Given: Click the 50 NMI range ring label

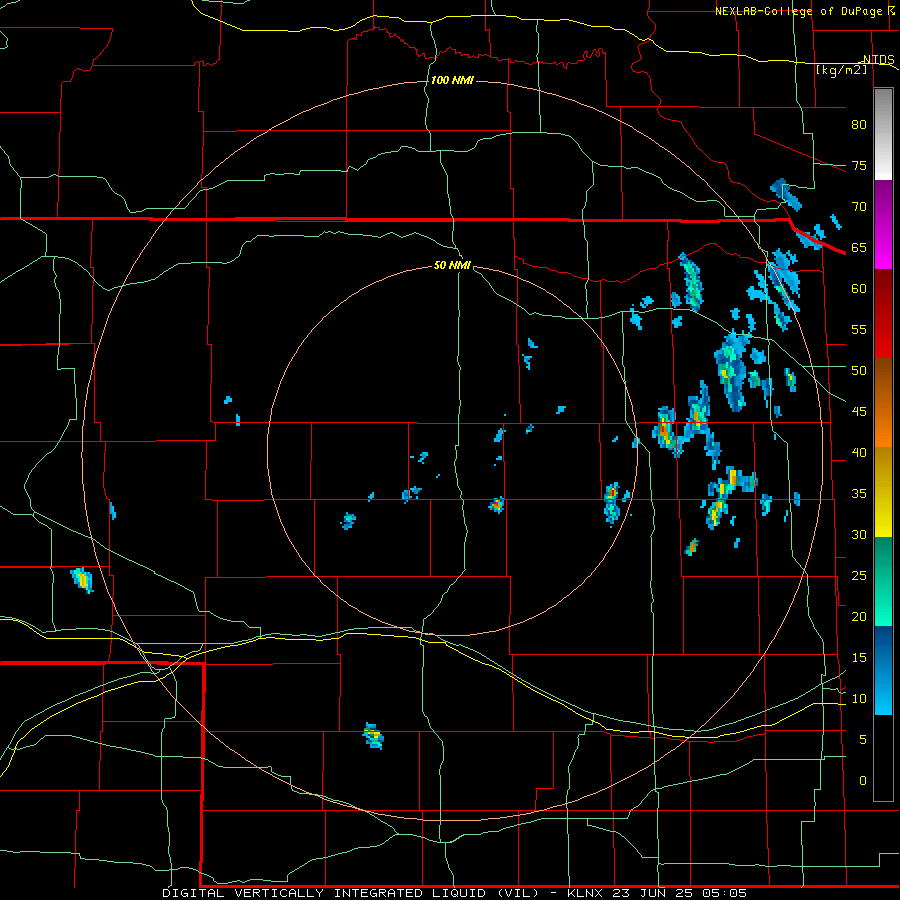Looking at the screenshot, I should coord(452,265).
